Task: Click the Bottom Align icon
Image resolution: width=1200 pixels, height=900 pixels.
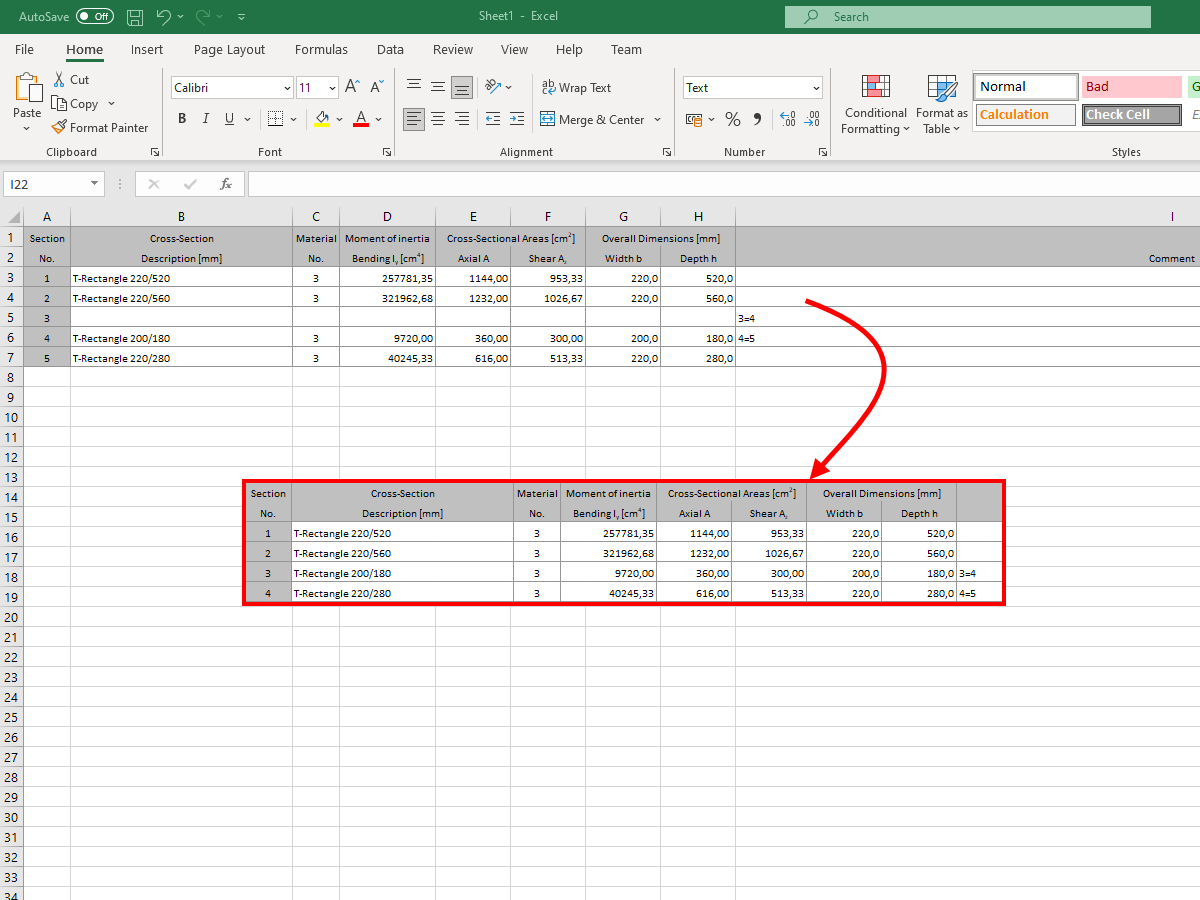Action: 462,88
